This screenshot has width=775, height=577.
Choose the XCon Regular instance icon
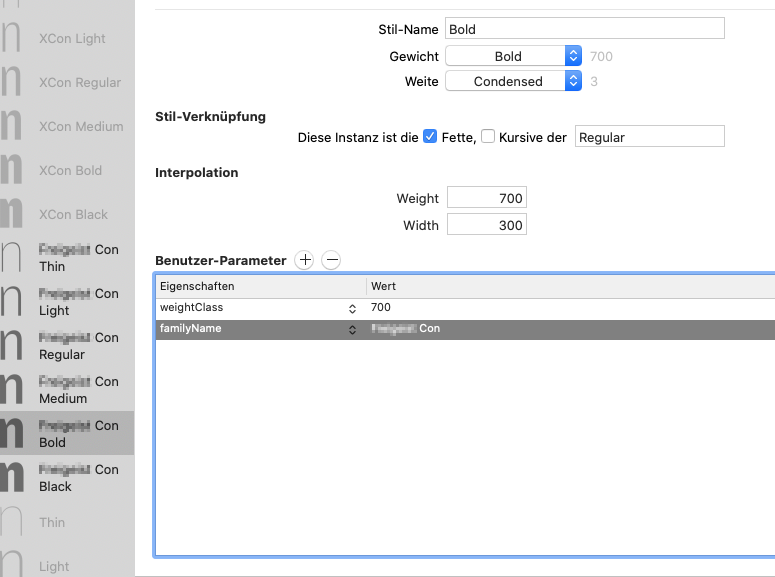12,83
